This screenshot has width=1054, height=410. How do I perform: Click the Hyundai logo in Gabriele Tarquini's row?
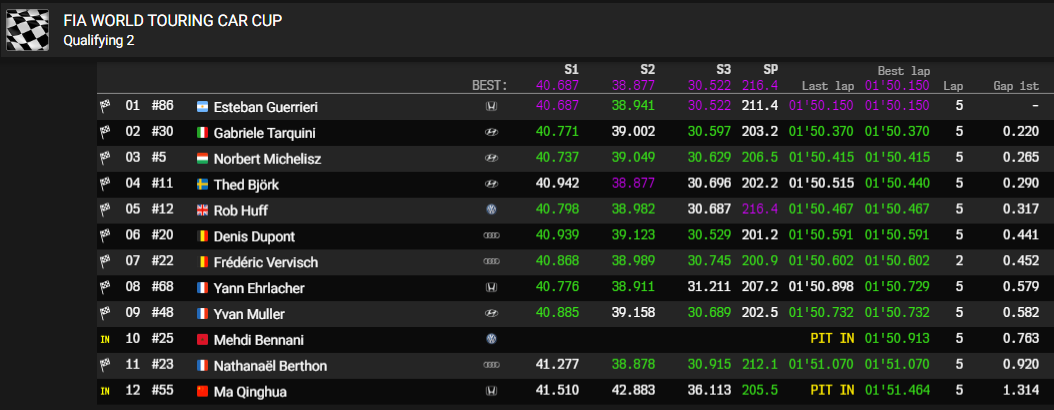point(491,132)
